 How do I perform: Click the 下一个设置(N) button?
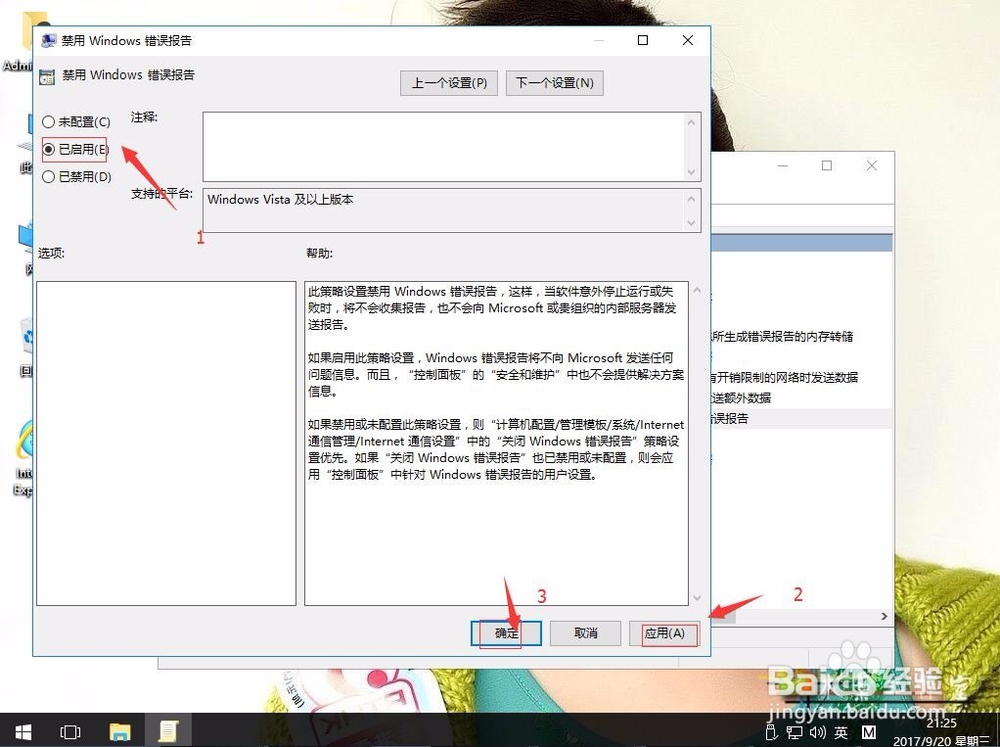(554, 83)
